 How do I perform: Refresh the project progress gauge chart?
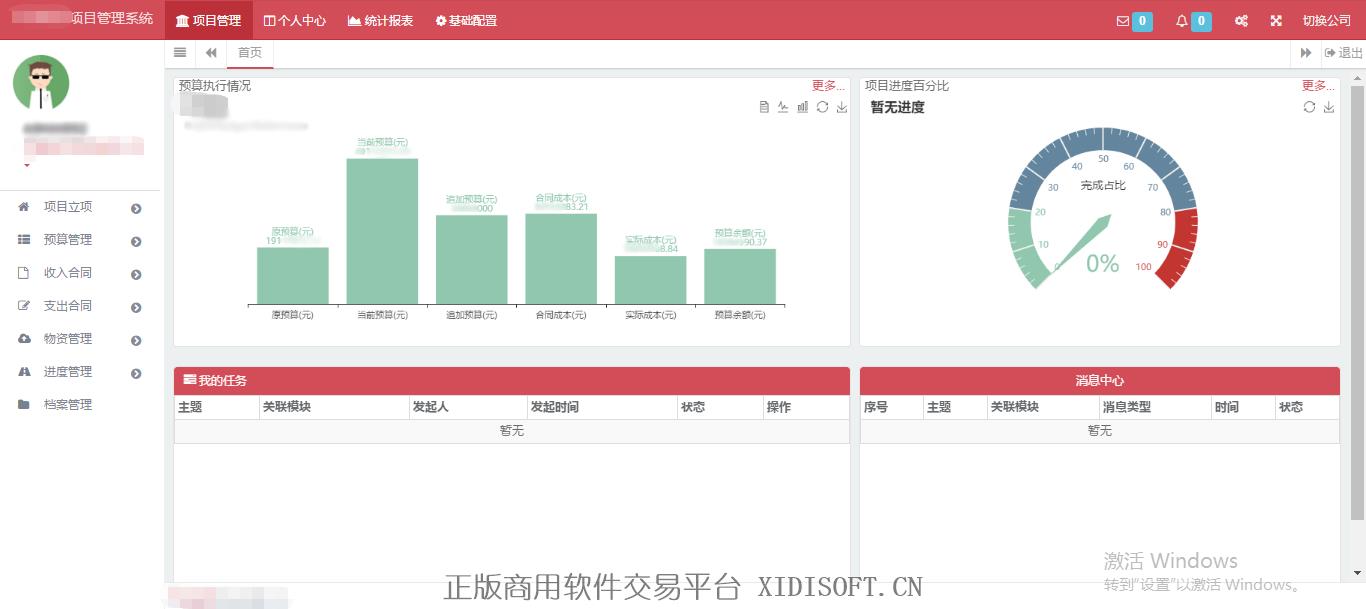coord(1309,107)
